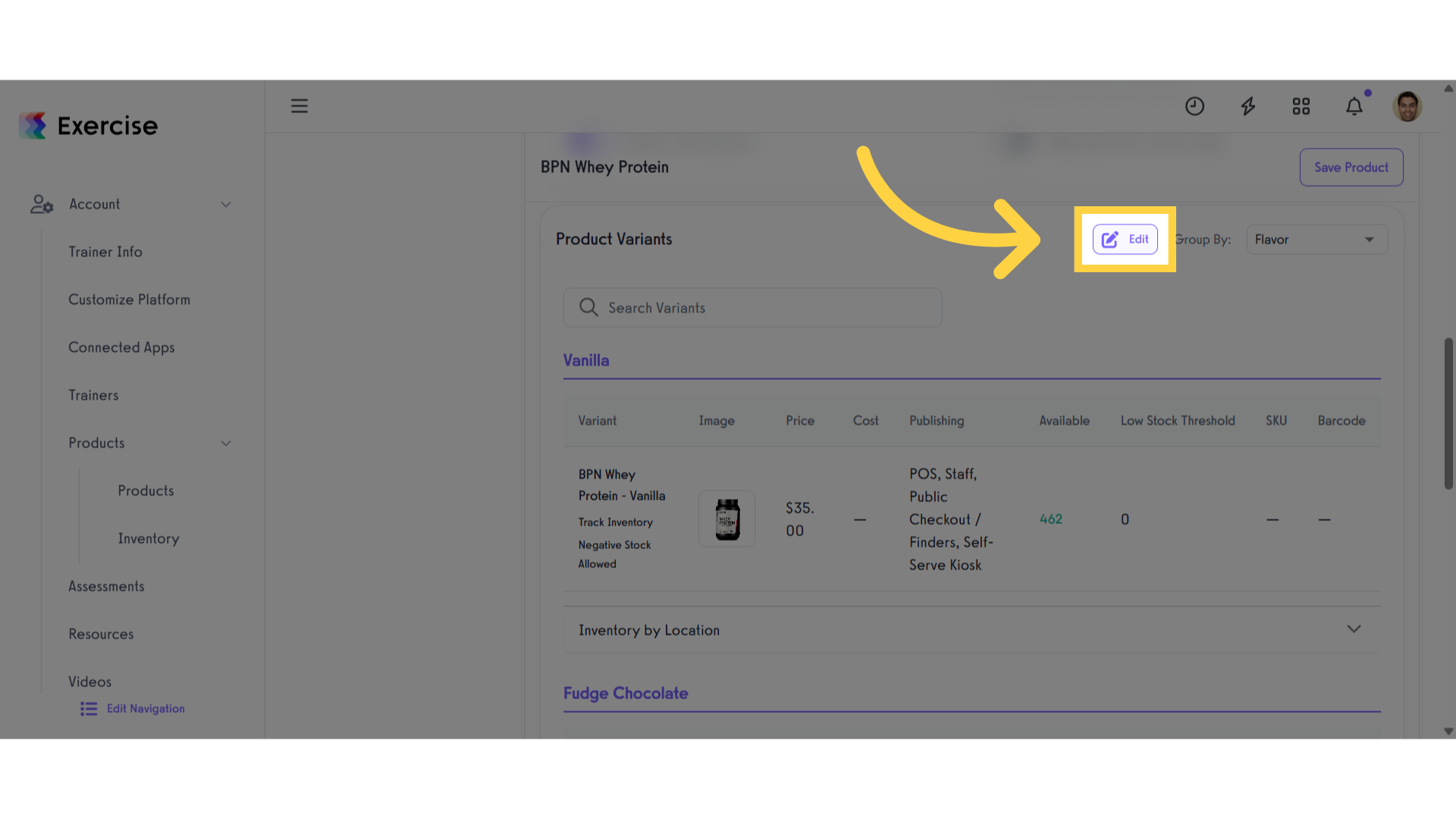
Task: Collapse the Account section chevron
Action: (225, 205)
